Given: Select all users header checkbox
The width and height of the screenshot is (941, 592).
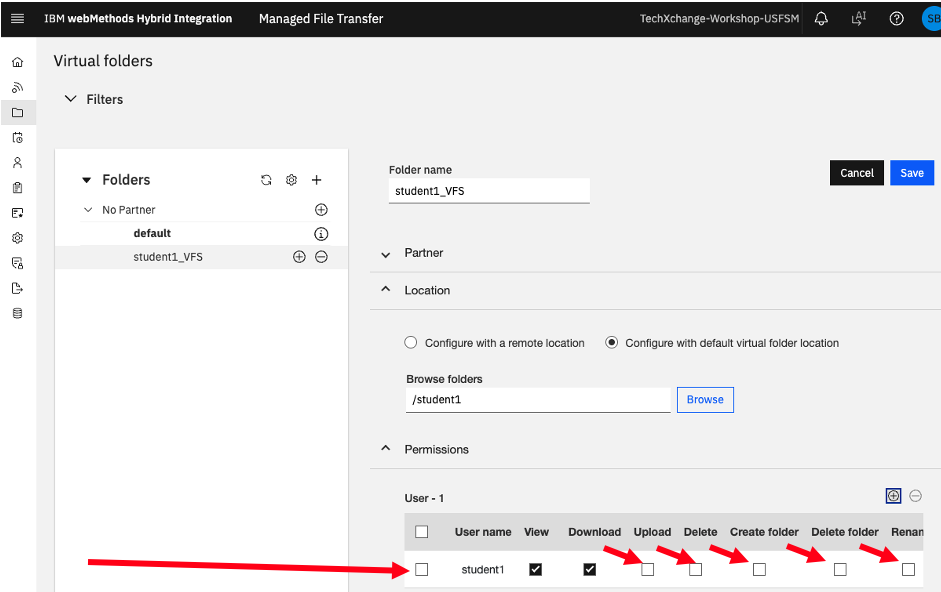Looking at the screenshot, I should click(x=422, y=532).
